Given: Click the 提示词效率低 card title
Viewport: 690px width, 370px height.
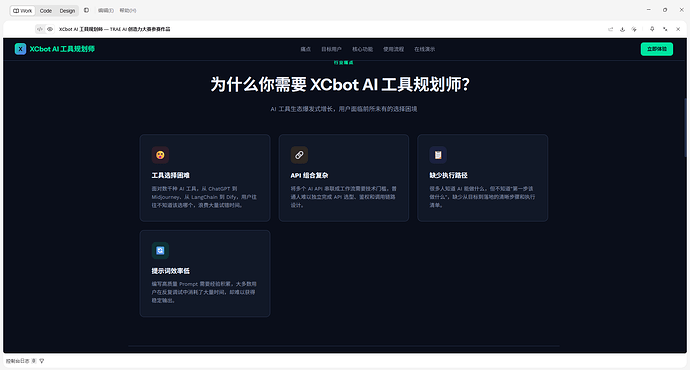Looking at the screenshot, I should [171, 271].
